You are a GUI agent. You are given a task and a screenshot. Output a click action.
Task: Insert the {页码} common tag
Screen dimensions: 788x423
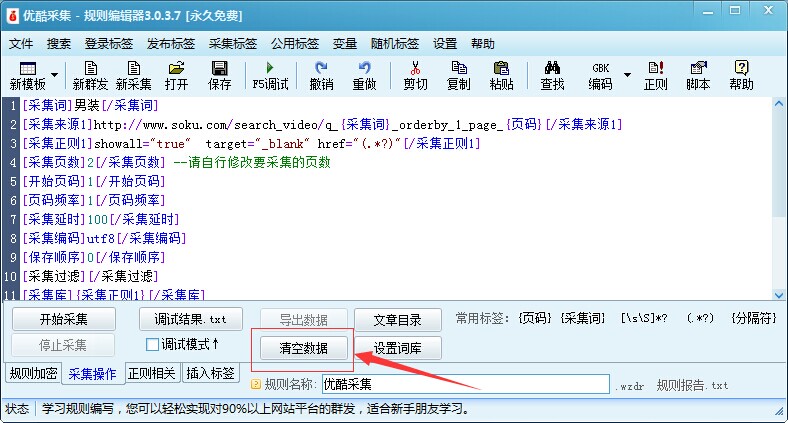pos(535,318)
